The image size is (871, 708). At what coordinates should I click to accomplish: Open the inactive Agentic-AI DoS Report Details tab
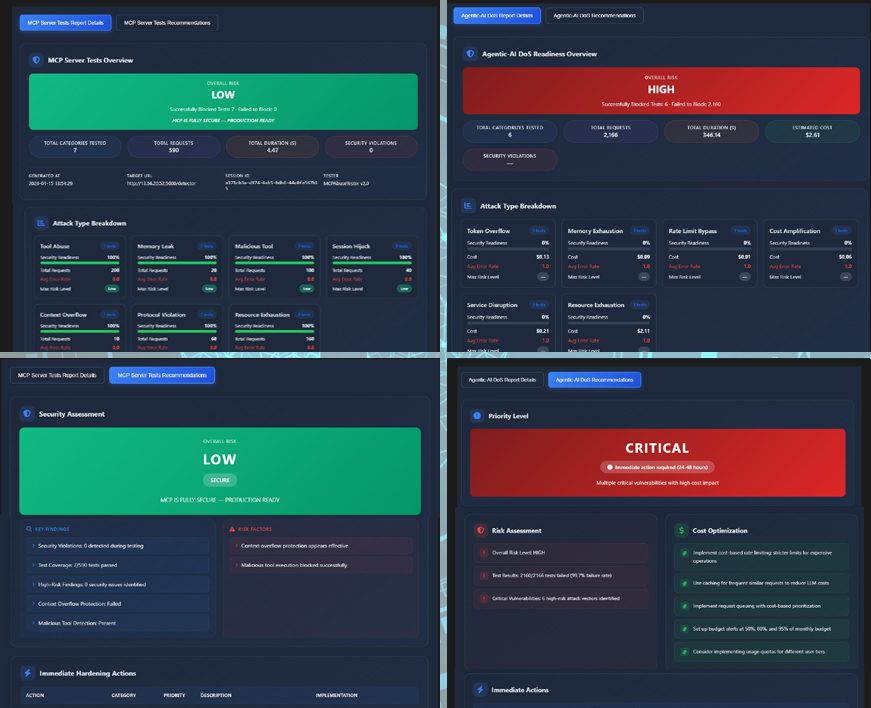tap(503, 380)
